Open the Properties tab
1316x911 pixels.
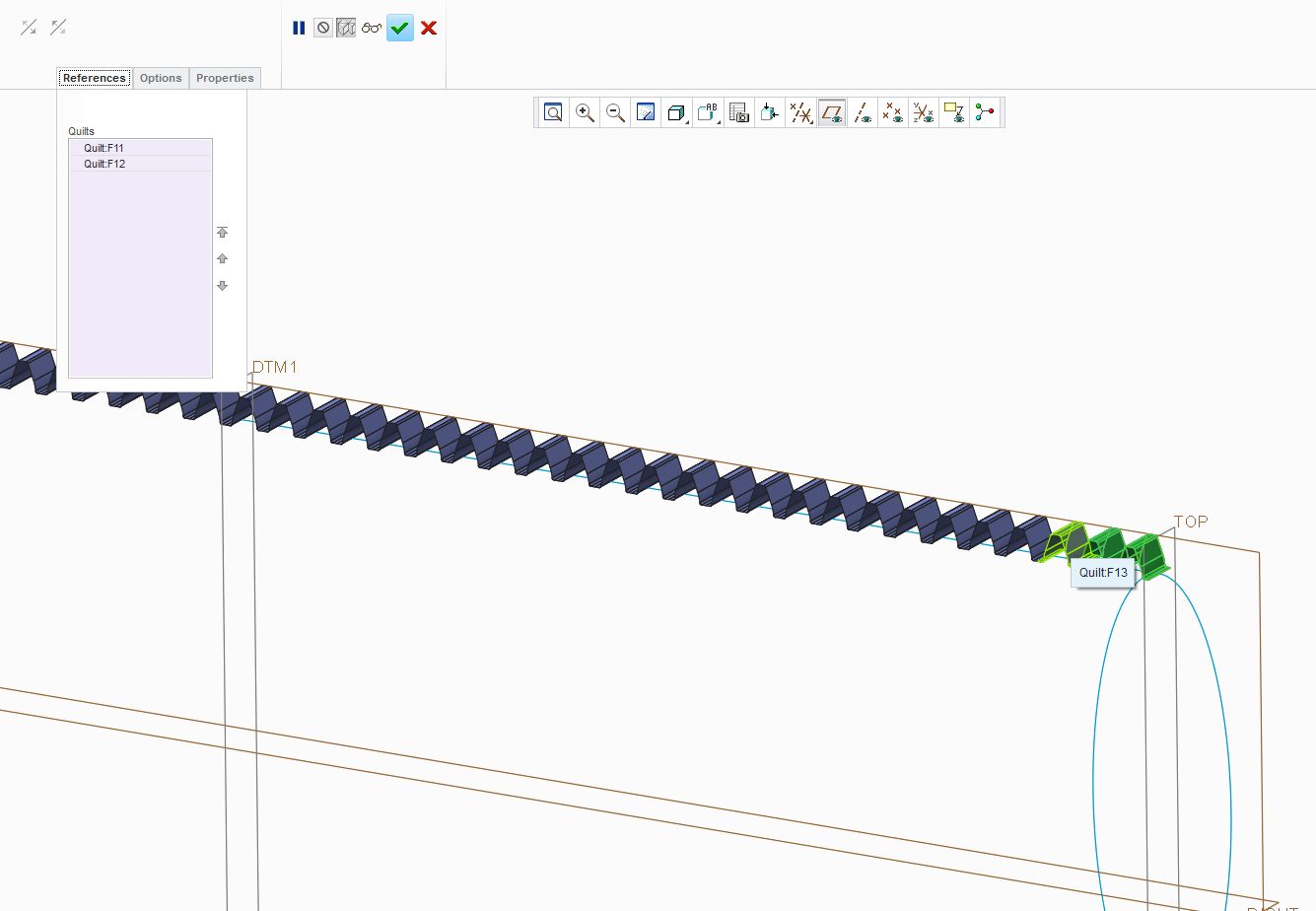coord(225,78)
